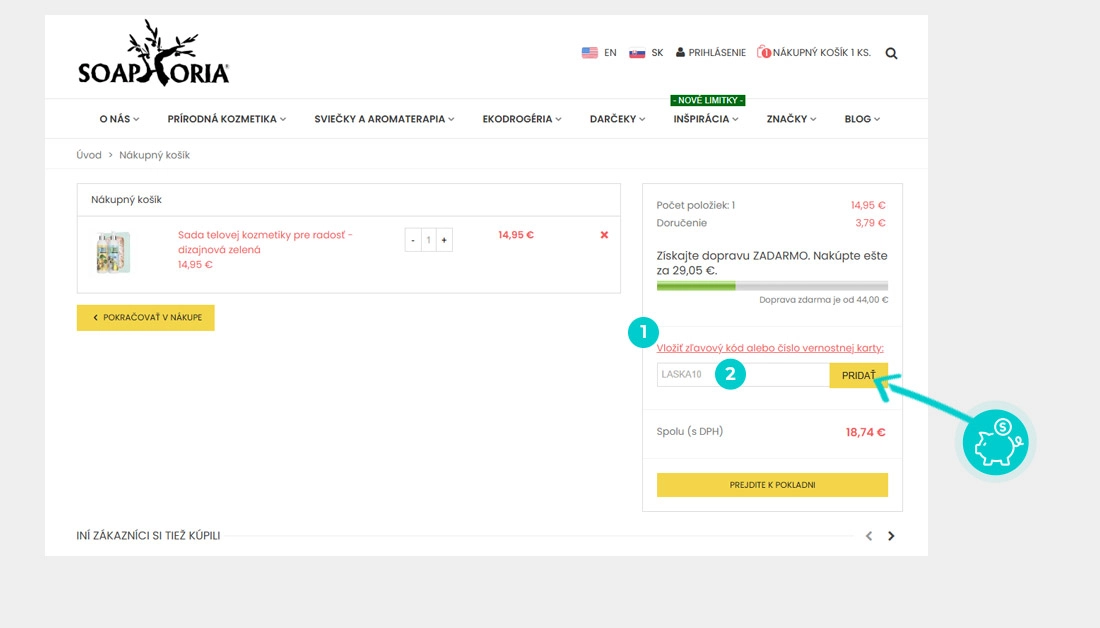
Task: Decrease quantity with the minus button
Action: (x=412, y=240)
